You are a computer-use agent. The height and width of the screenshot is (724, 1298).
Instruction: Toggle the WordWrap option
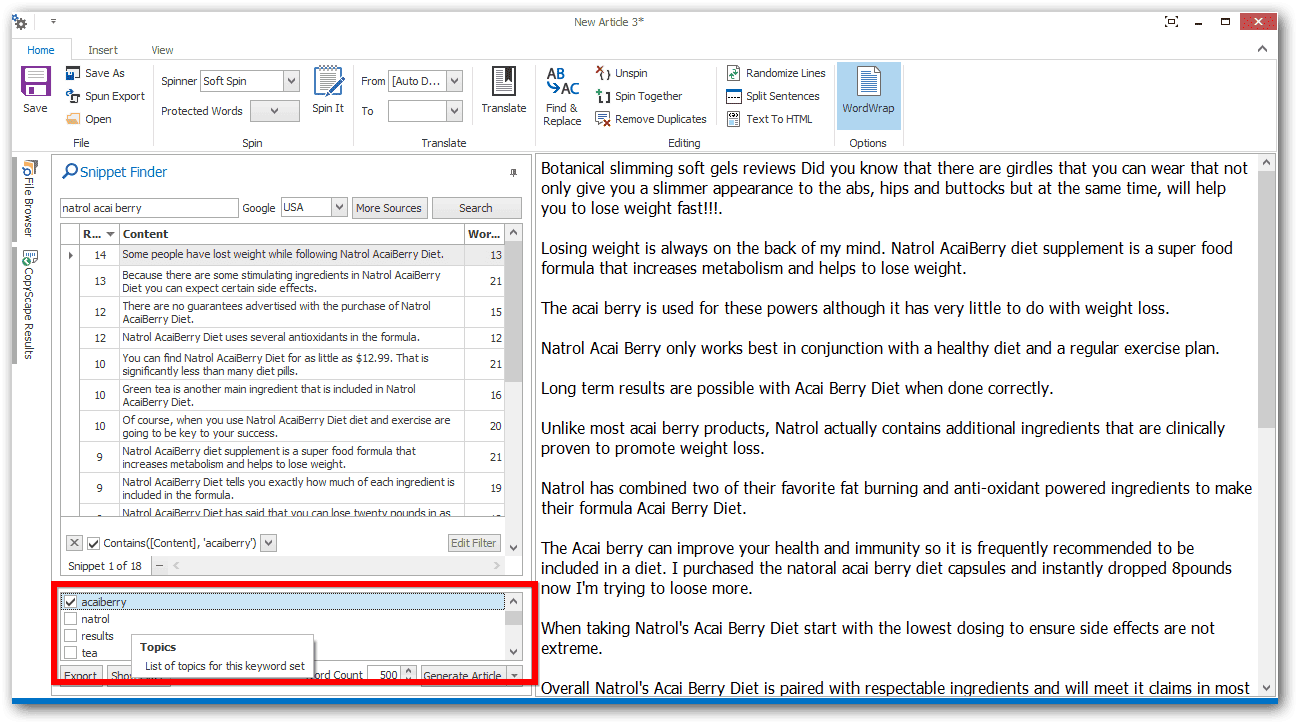[x=868, y=96]
